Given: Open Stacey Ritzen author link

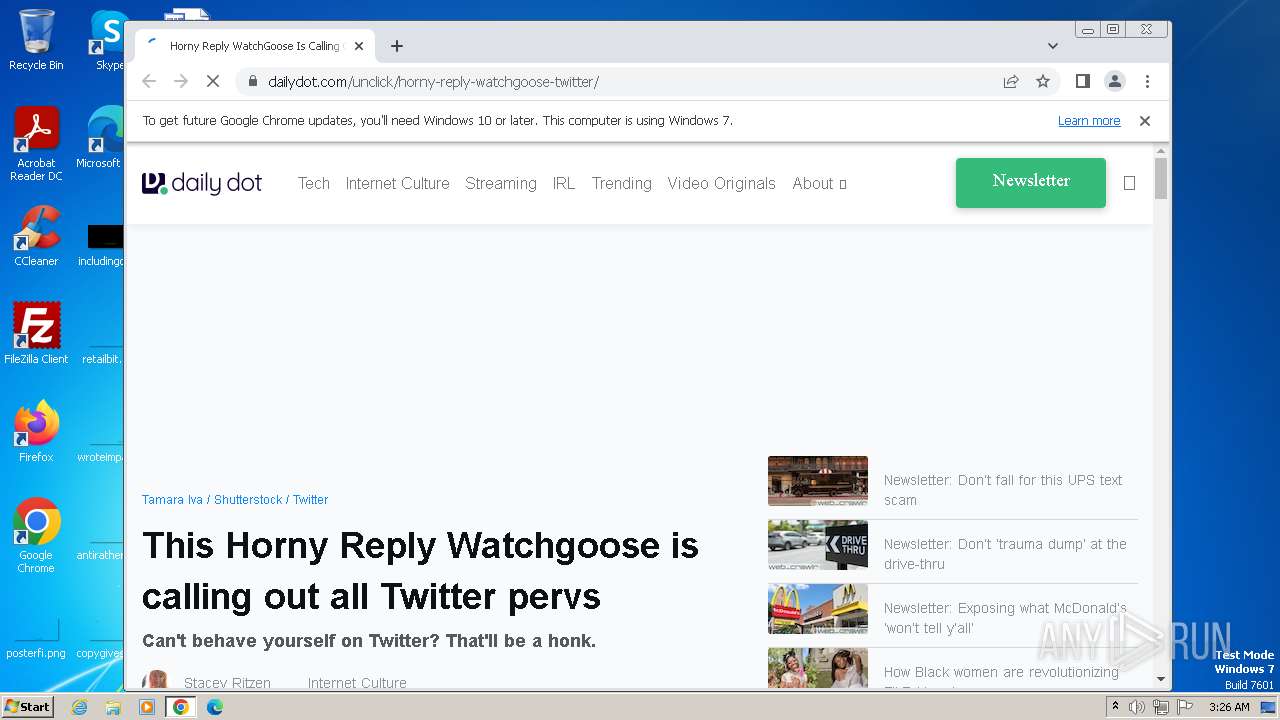Looking at the screenshot, I should (x=227, y=683).
